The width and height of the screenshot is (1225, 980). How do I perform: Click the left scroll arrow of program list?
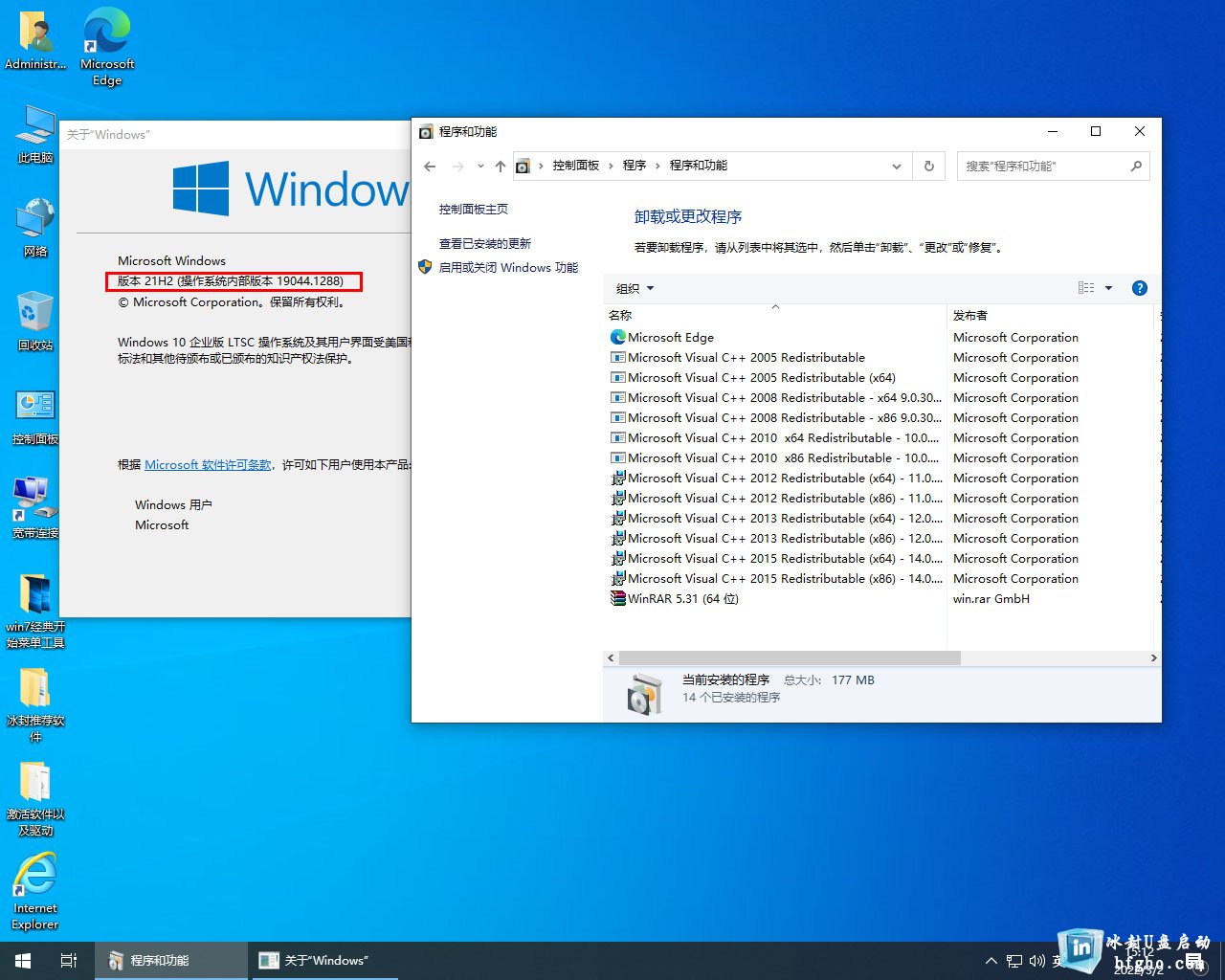[x=612, y=658]
